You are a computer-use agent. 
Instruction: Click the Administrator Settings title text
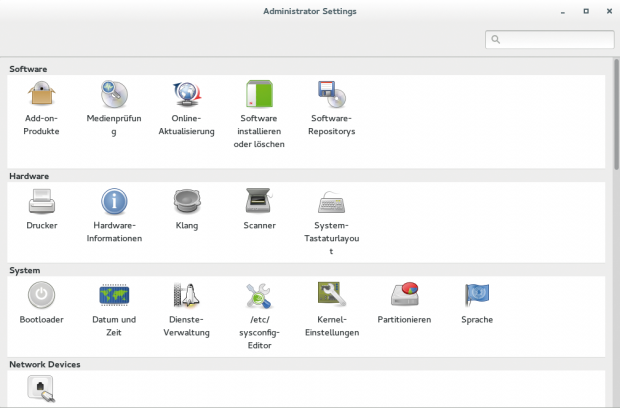pyautogui.click(x=310, y=11)
